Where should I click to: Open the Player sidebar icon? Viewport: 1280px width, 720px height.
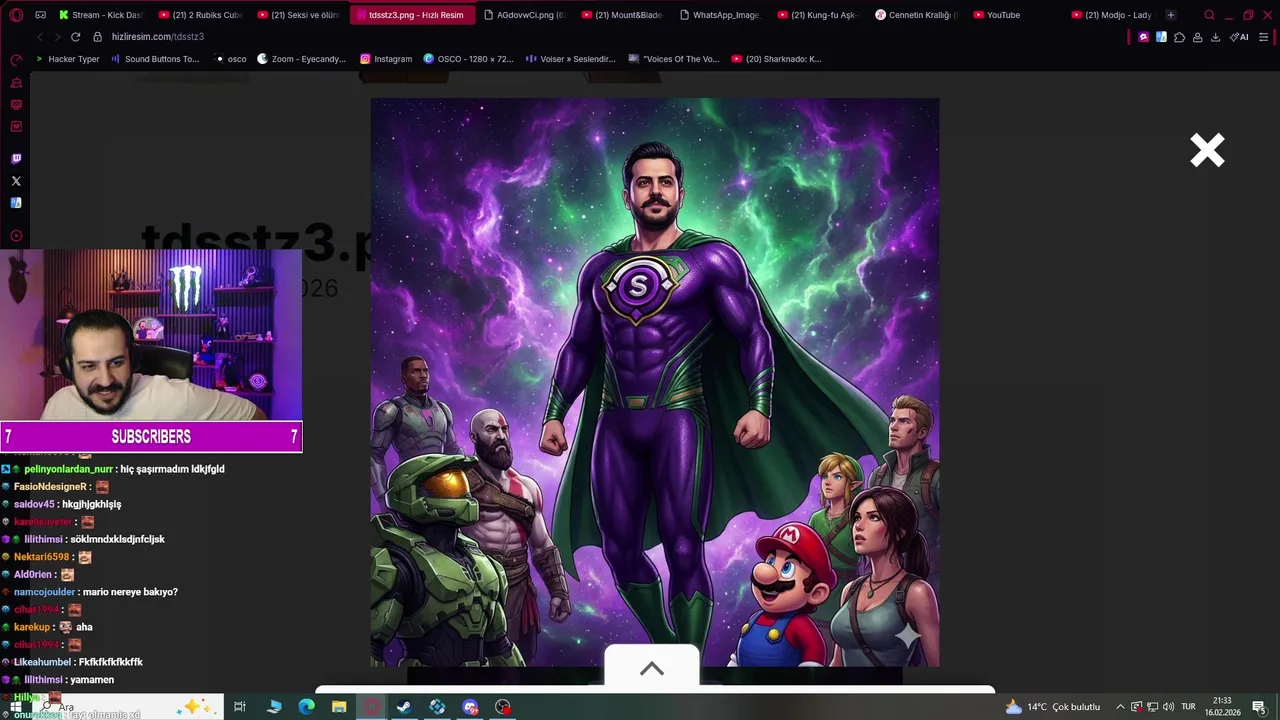point(16,236)
